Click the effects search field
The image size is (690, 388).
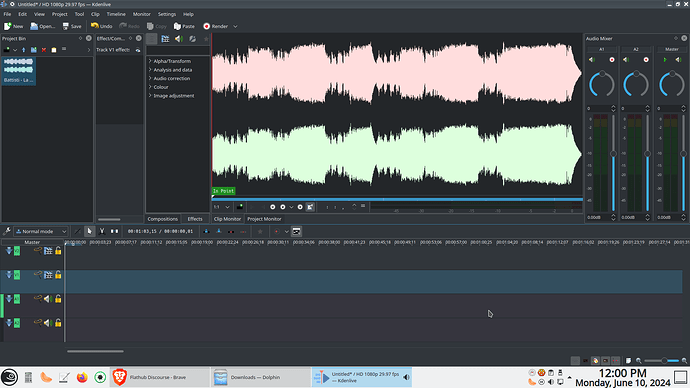(178, 51)
